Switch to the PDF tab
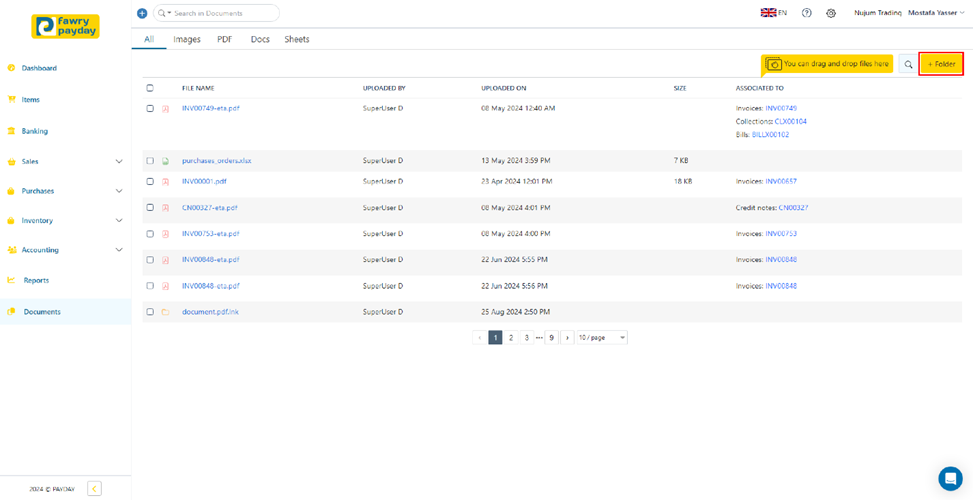 (x=224, y=39)
